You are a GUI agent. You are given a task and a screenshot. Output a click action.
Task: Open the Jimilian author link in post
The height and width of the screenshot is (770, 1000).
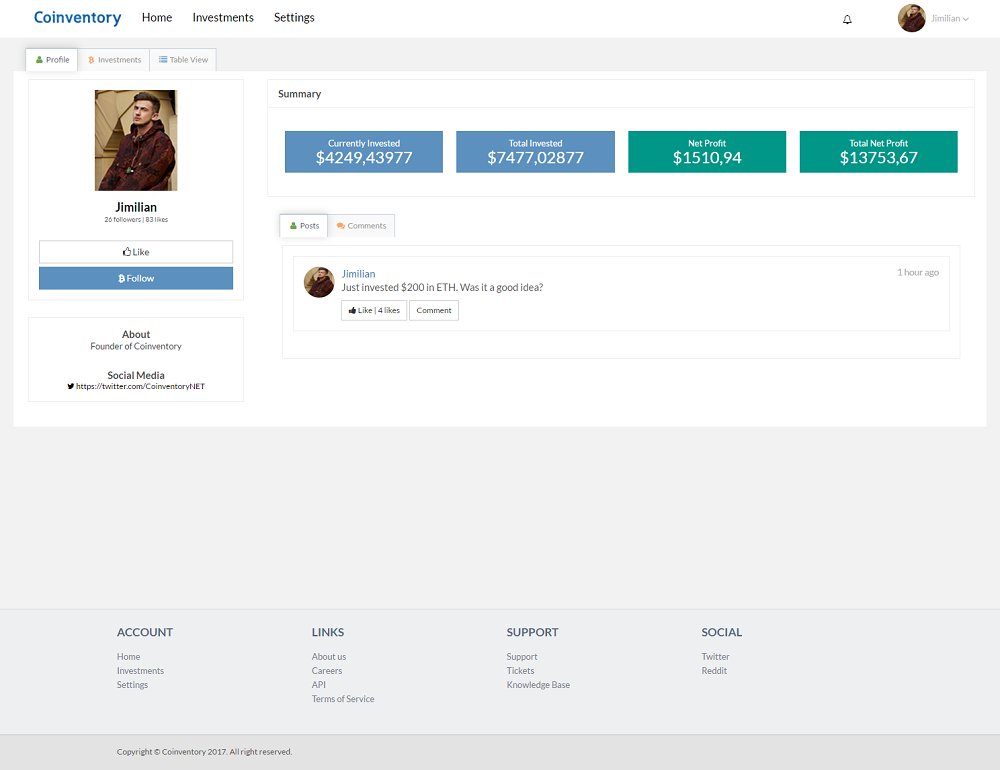tap(358, 274)
